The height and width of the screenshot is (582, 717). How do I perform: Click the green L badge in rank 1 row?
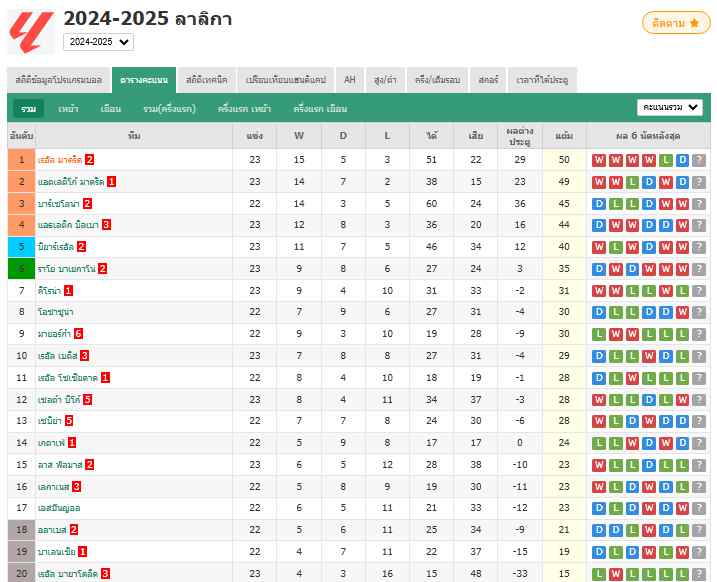click(666, 160)
